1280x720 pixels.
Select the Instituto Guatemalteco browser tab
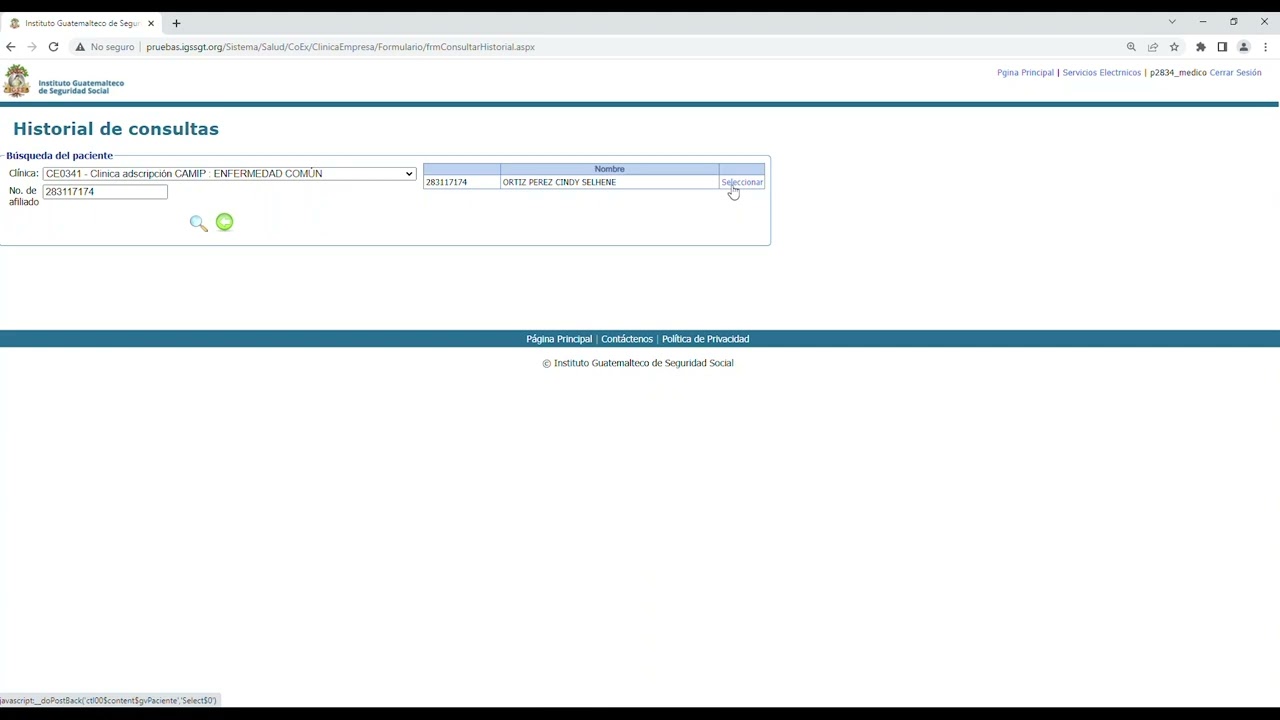point(84,23)
